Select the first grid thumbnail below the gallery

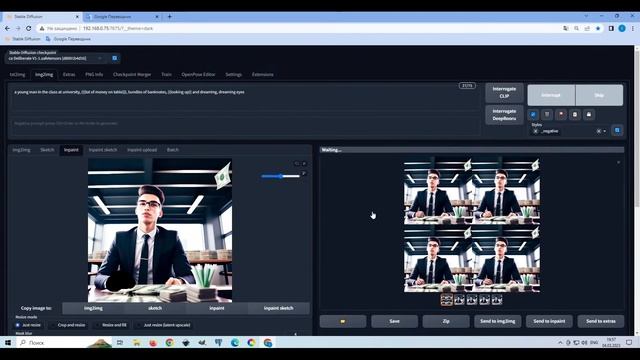[447, 300]
